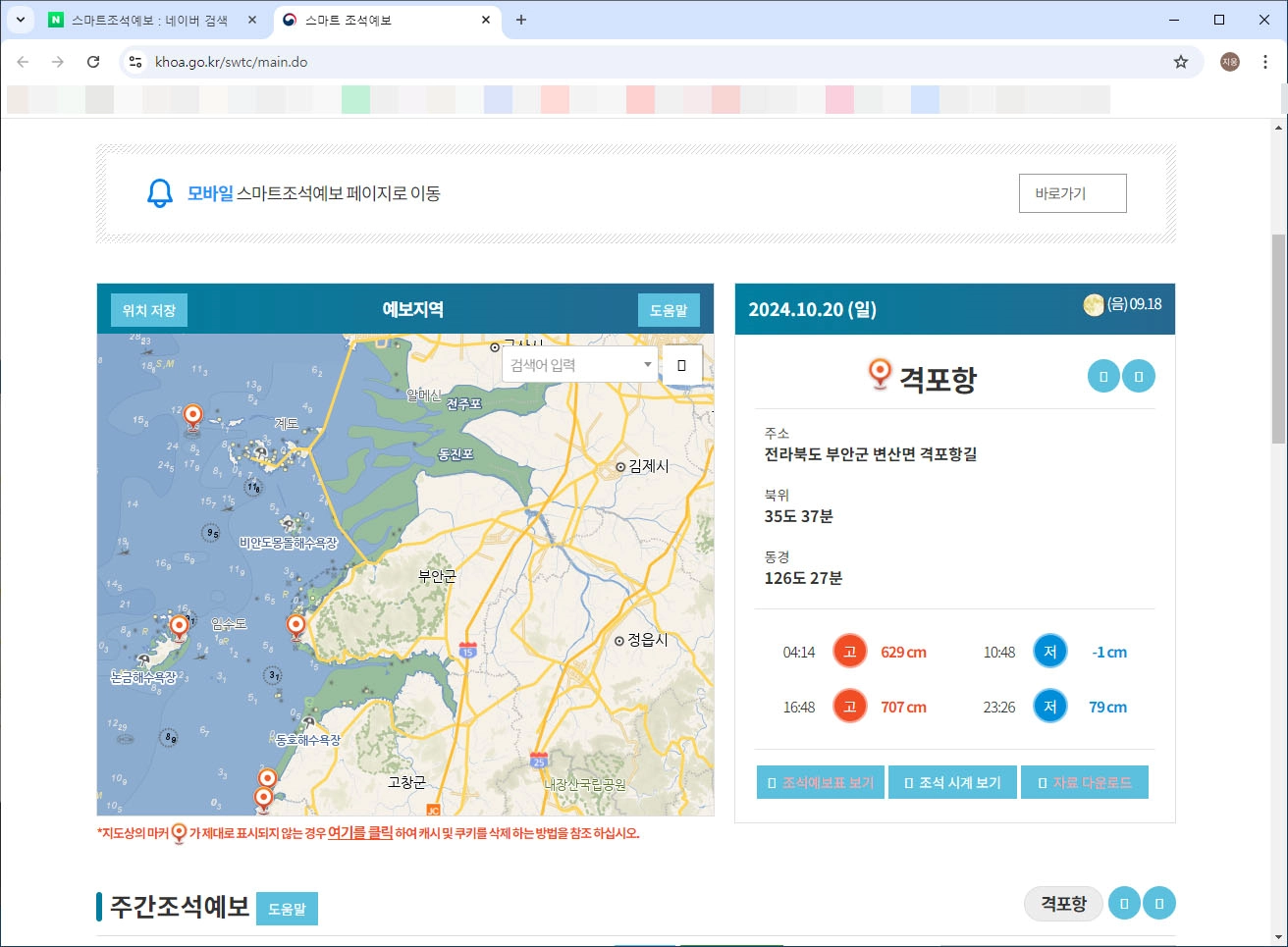Click the location pin icon beside 격포항 title
The width and height of the screenshot is (1288, 947).
pyautogui.click(x=878, y=373)
